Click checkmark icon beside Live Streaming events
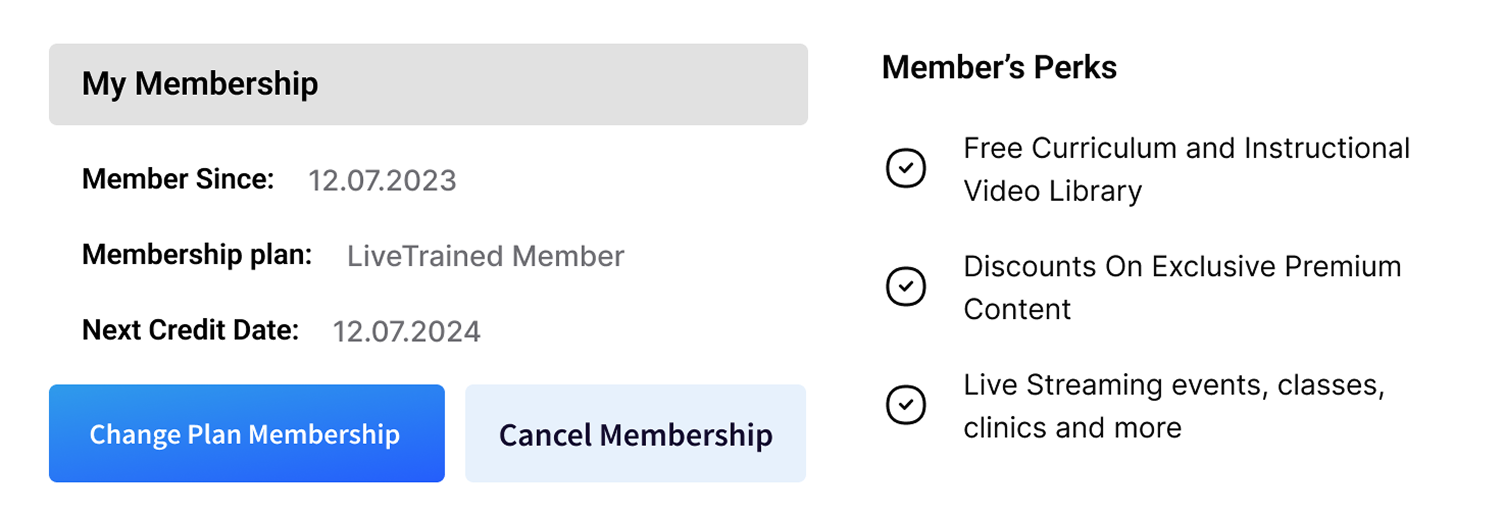 [906, 405]
